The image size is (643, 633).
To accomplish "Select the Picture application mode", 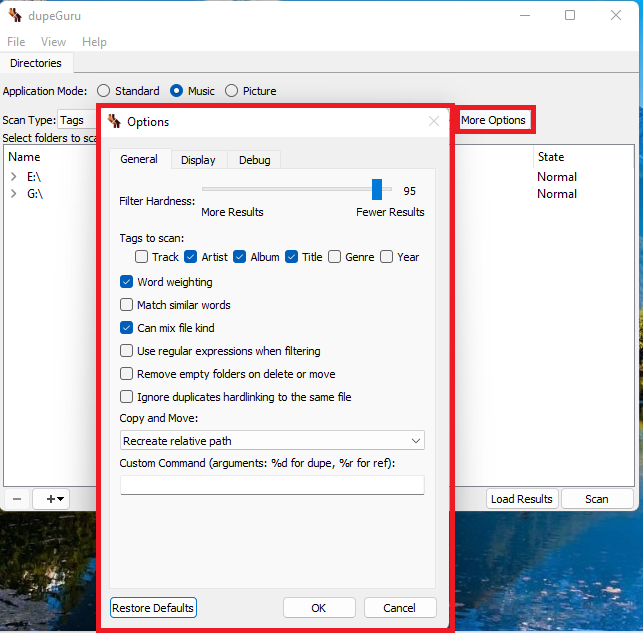I will [232, 91].
